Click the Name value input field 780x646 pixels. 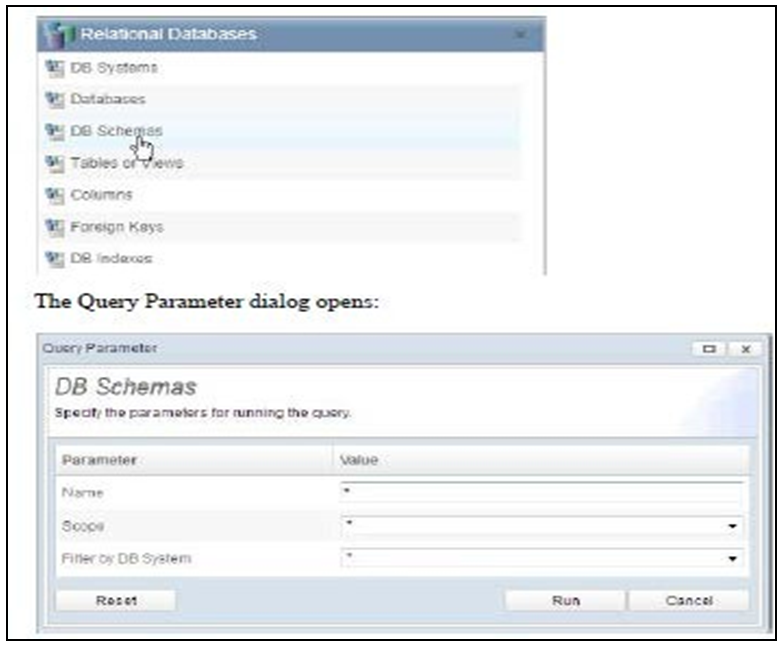click(x=540, y=493)
